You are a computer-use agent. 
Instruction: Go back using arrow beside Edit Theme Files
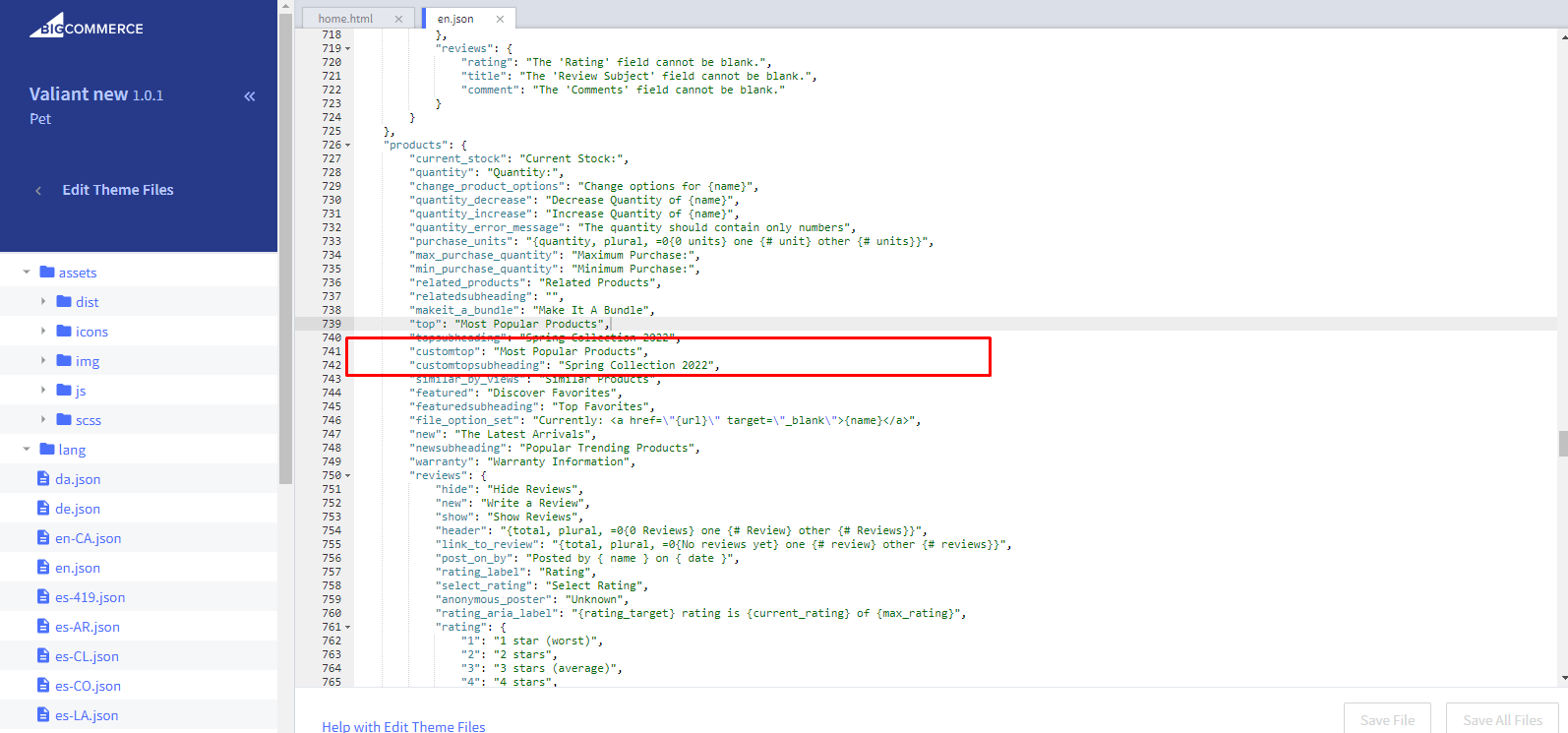pos(38,191)
